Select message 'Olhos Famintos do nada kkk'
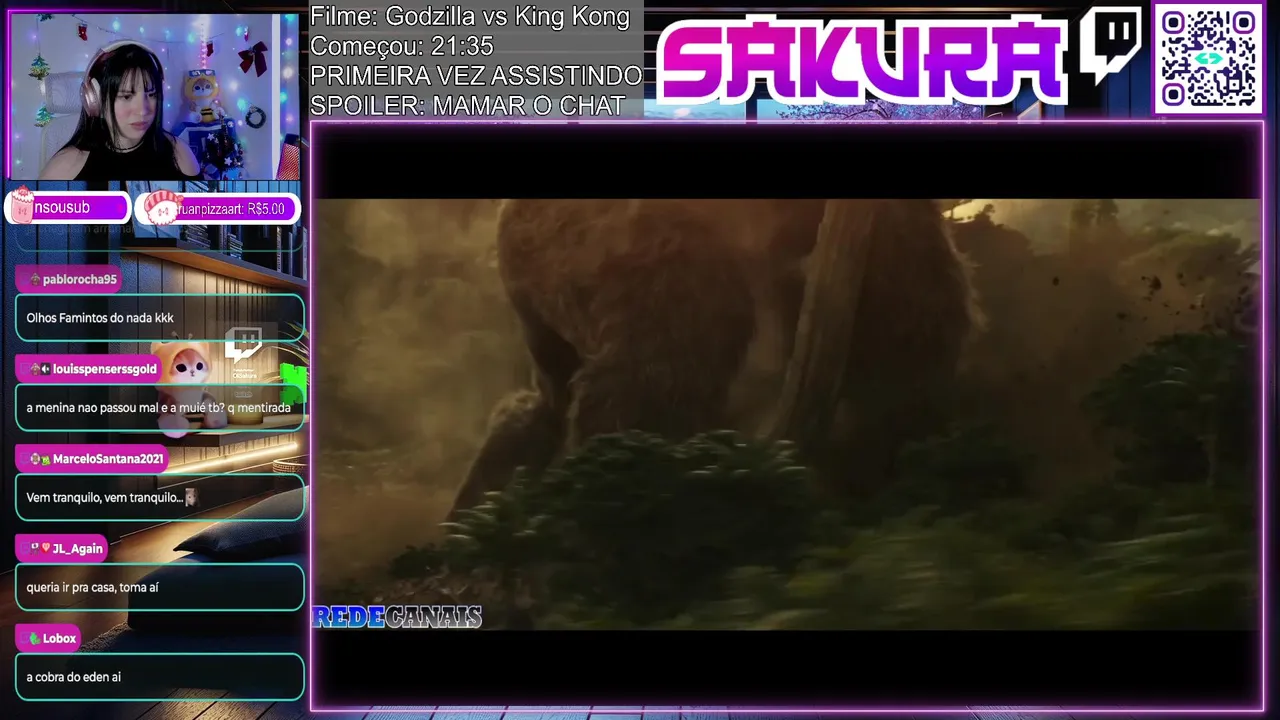The height and width of the screenshot is (720, 1280). point(160,317)
